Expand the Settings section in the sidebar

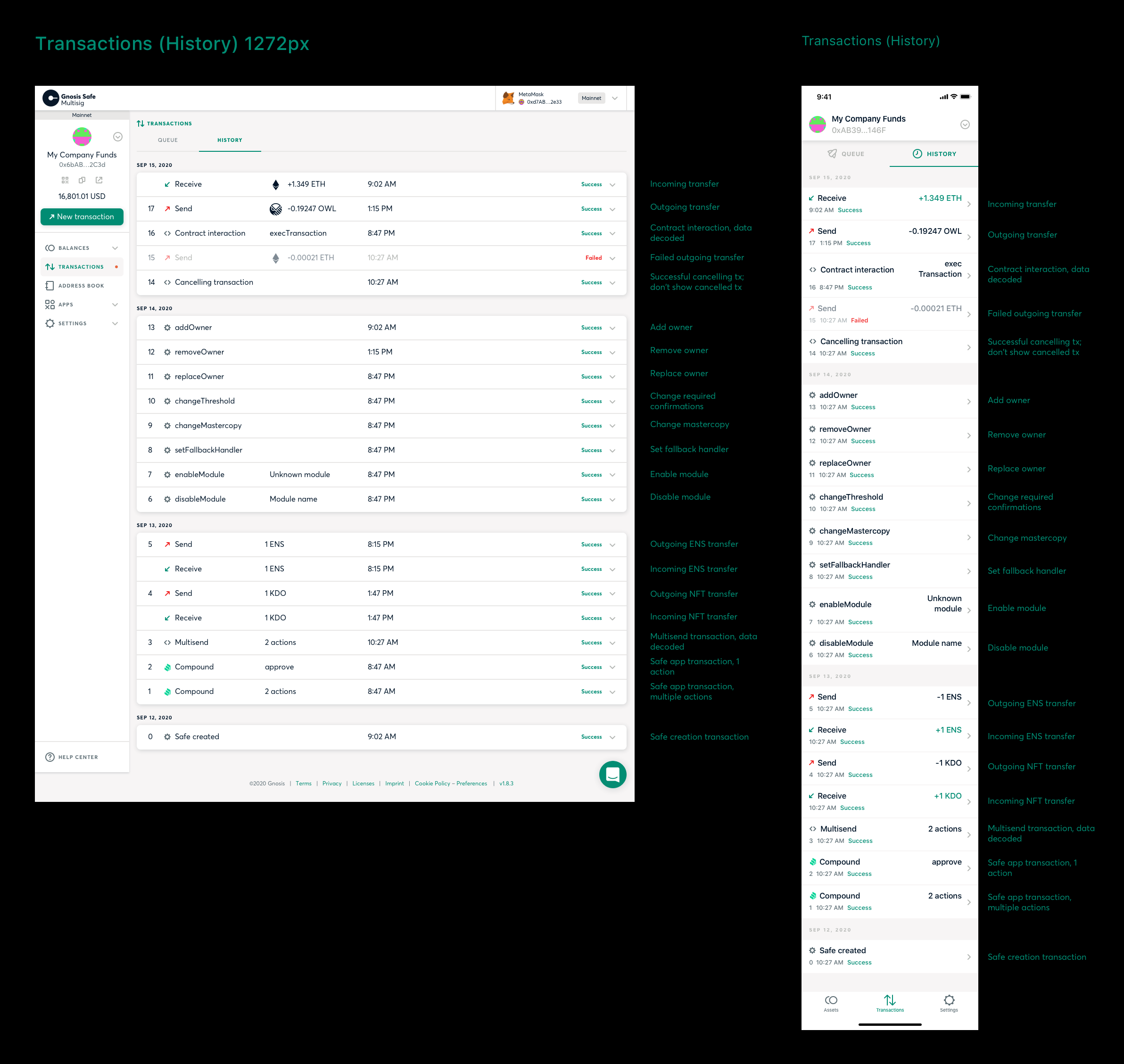click(115, 323)
